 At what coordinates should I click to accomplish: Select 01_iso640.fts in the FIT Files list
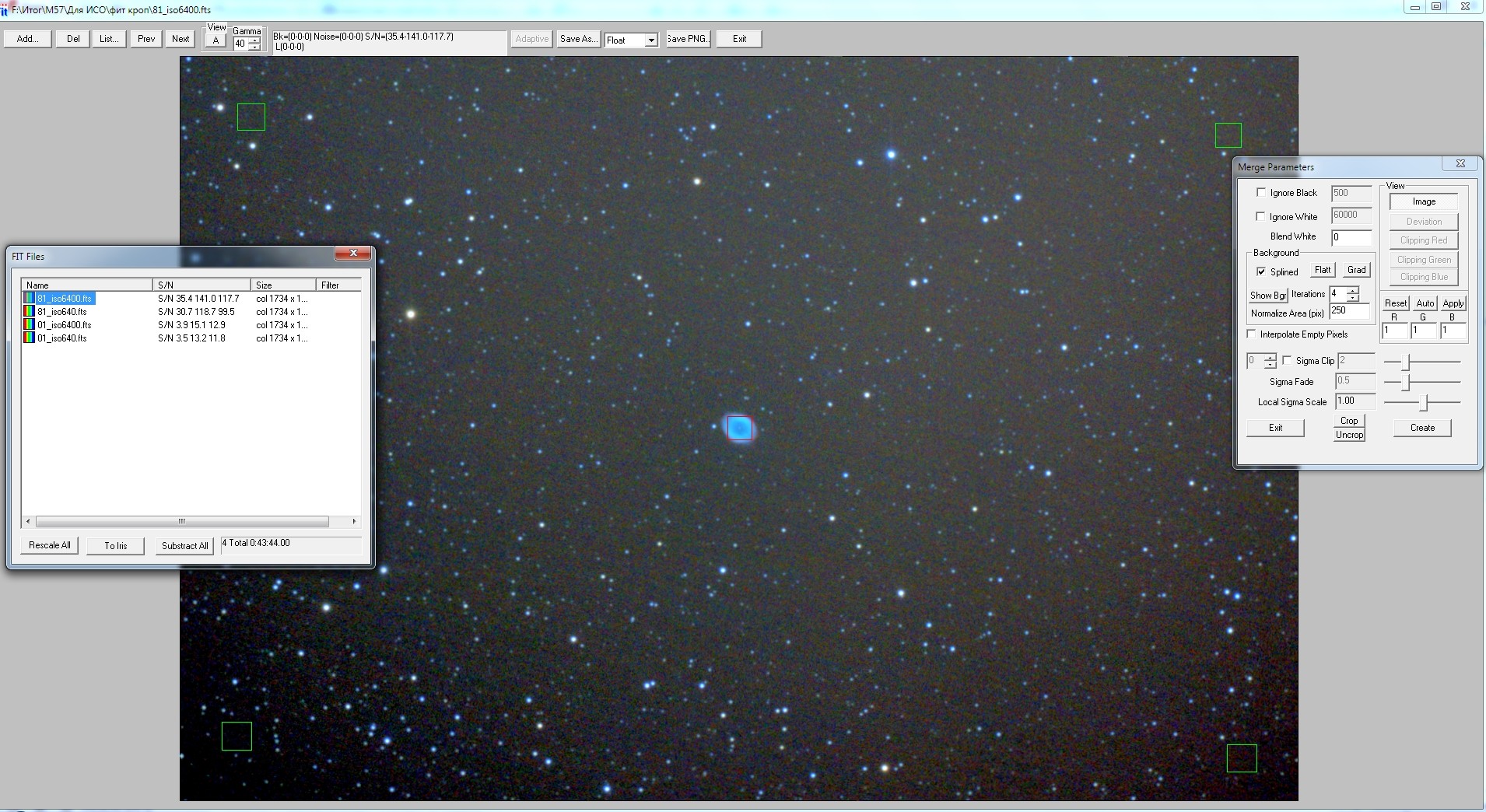tap(62, 338)
